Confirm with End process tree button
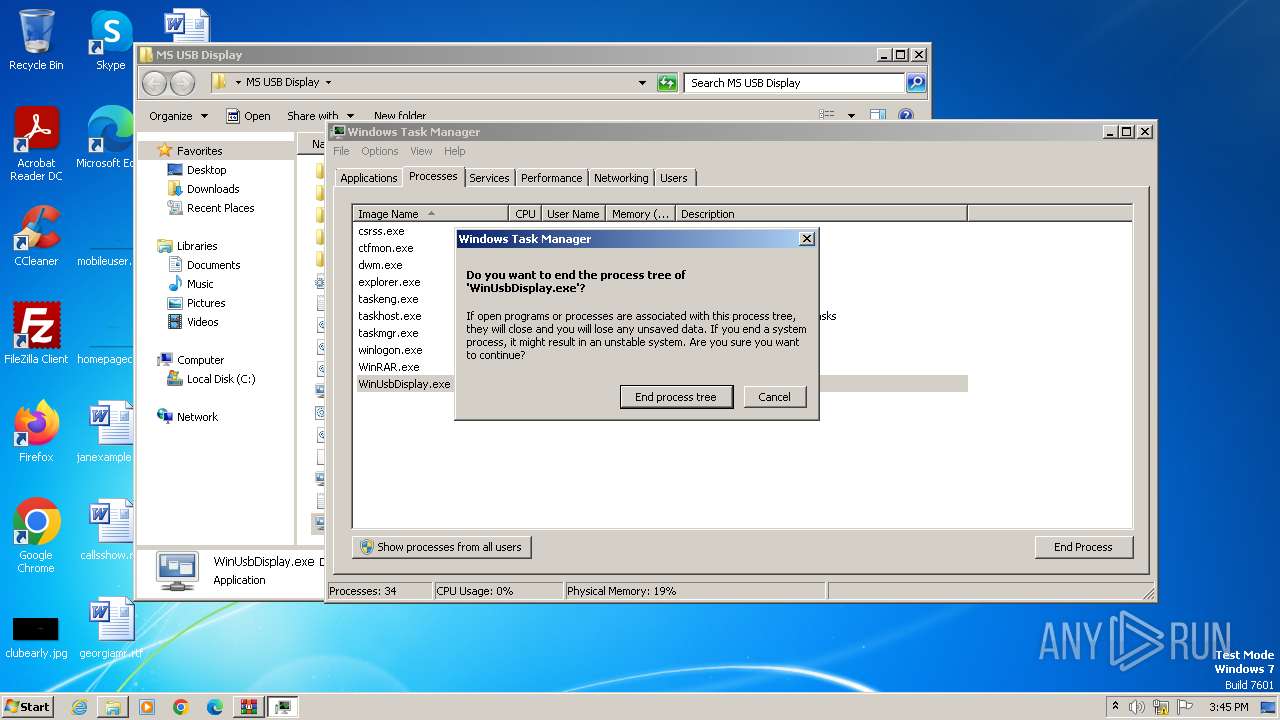Viewport: 1280px width, 720px height. click(x=676, y=397)
